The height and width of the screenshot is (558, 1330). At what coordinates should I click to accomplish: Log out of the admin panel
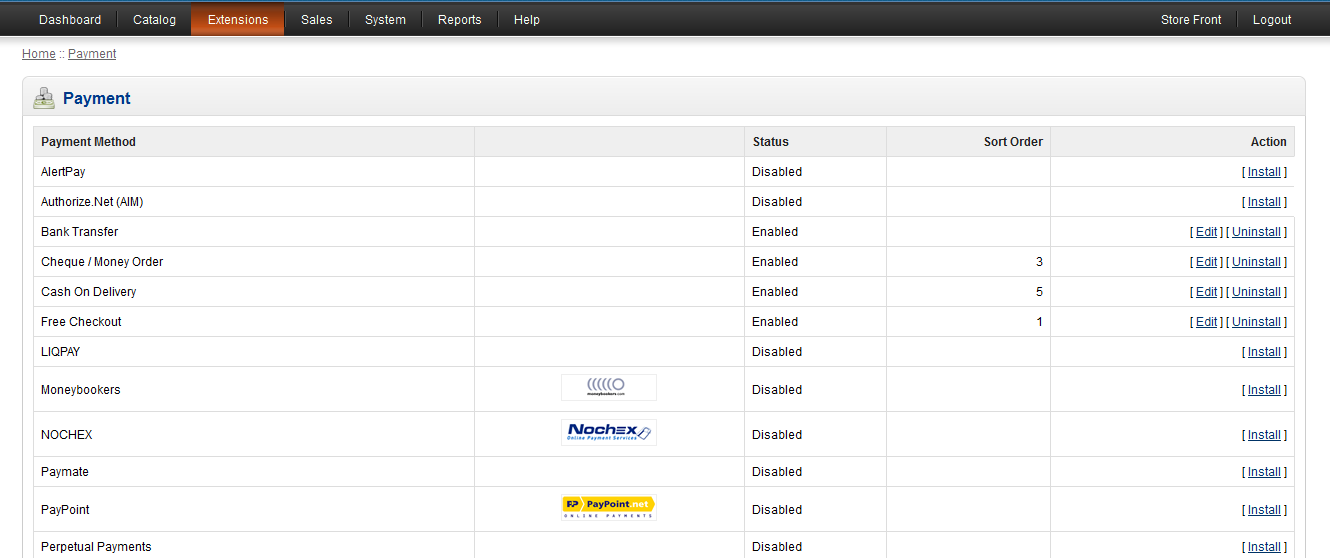pyautogui.click(x=1272, y=20)
